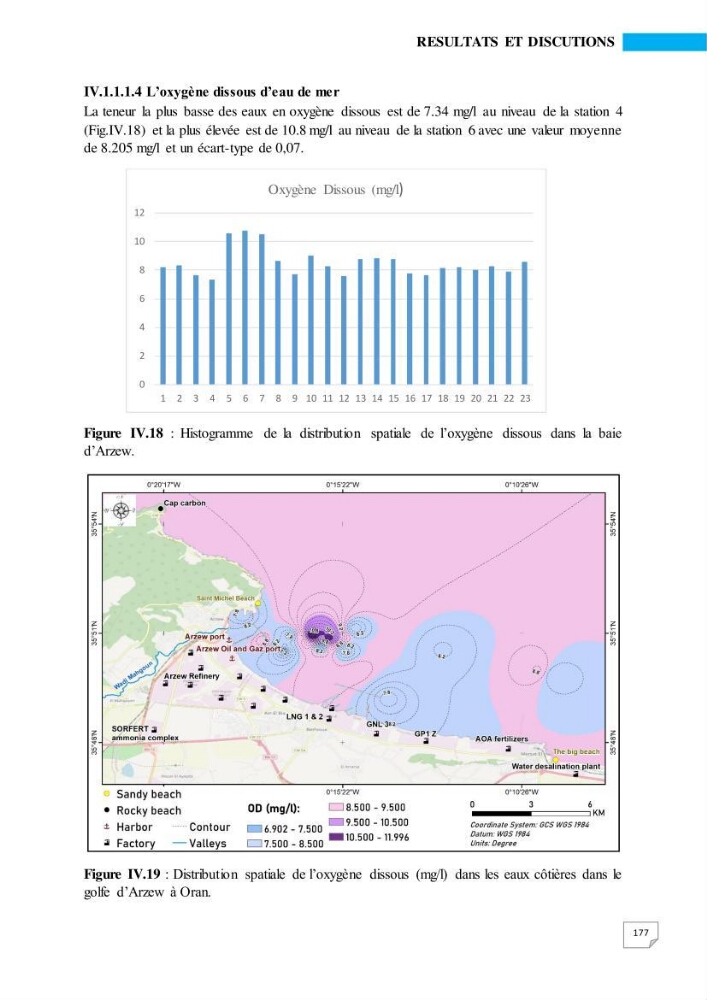This screenshot has width=707, height=1000.
Task: Click the compass rose icon on the map
Action: coord(121,510)
